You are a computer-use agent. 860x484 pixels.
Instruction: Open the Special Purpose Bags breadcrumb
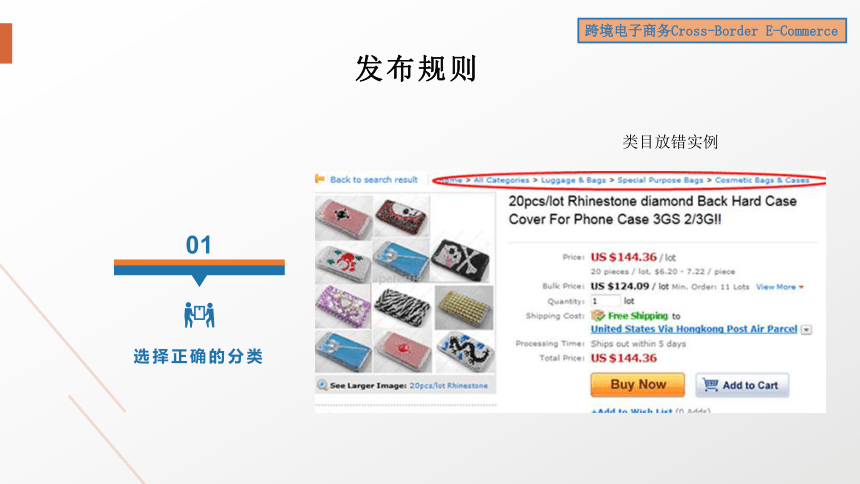coord(660,180)
